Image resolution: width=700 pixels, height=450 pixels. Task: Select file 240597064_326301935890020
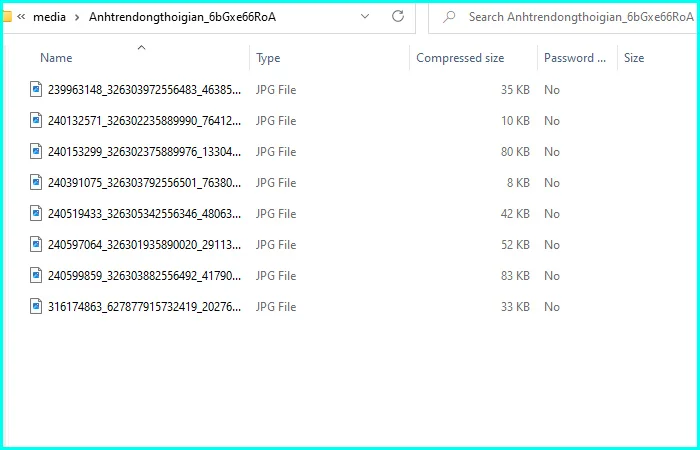coord(144,245)
